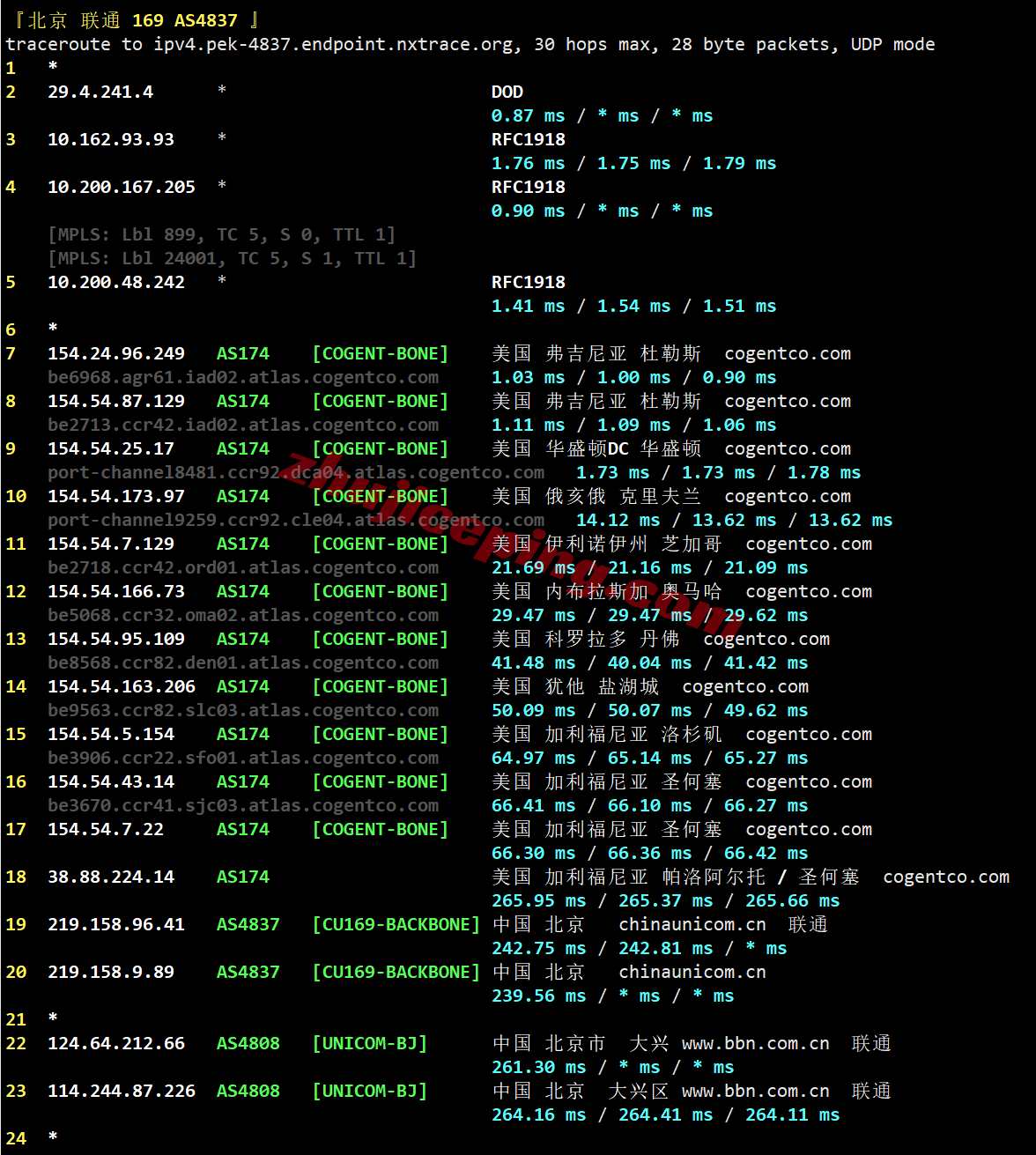Click IP address 154.54.173.97
Screen dimensions: 1036x1155
(x=116, y=496)
